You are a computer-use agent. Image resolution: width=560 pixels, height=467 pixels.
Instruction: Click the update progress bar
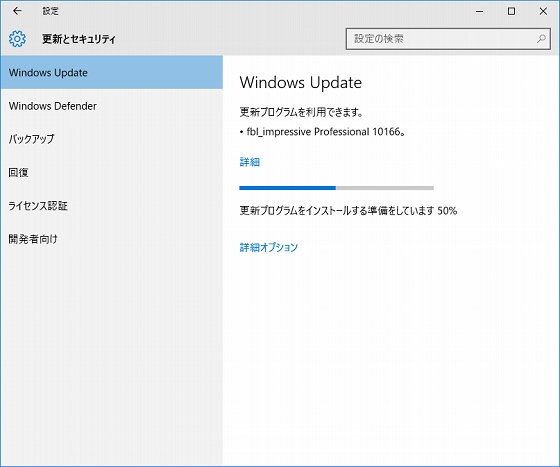(x=336, y=188)
